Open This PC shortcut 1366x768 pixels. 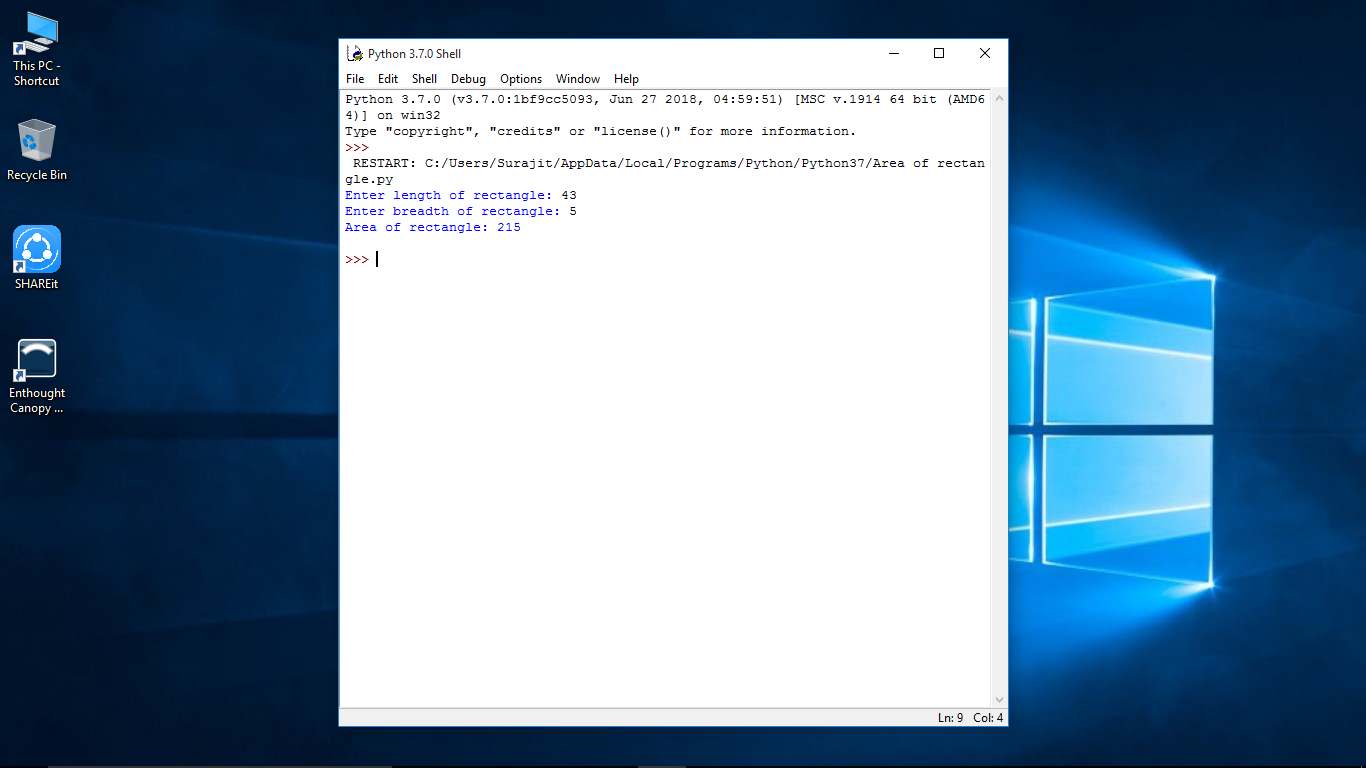click(x=36, y=33)
